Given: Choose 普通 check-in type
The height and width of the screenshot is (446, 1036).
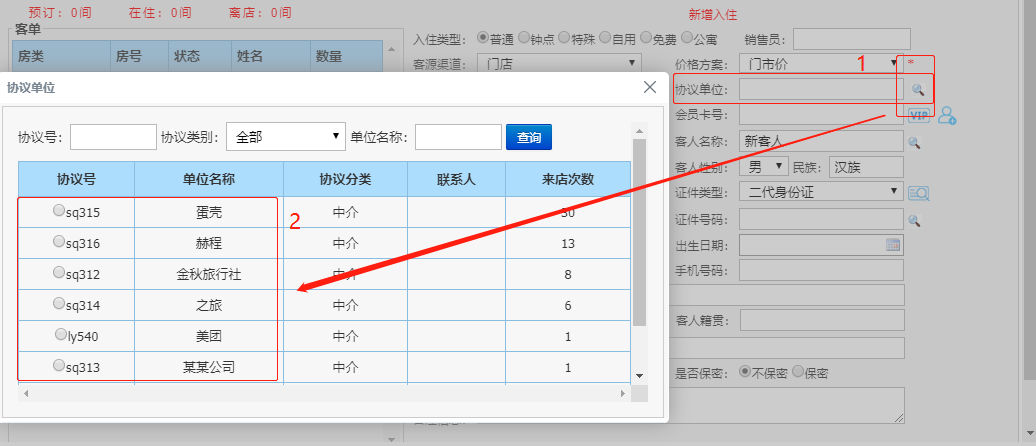Looking at the screenshot, I should pos(483,38).
